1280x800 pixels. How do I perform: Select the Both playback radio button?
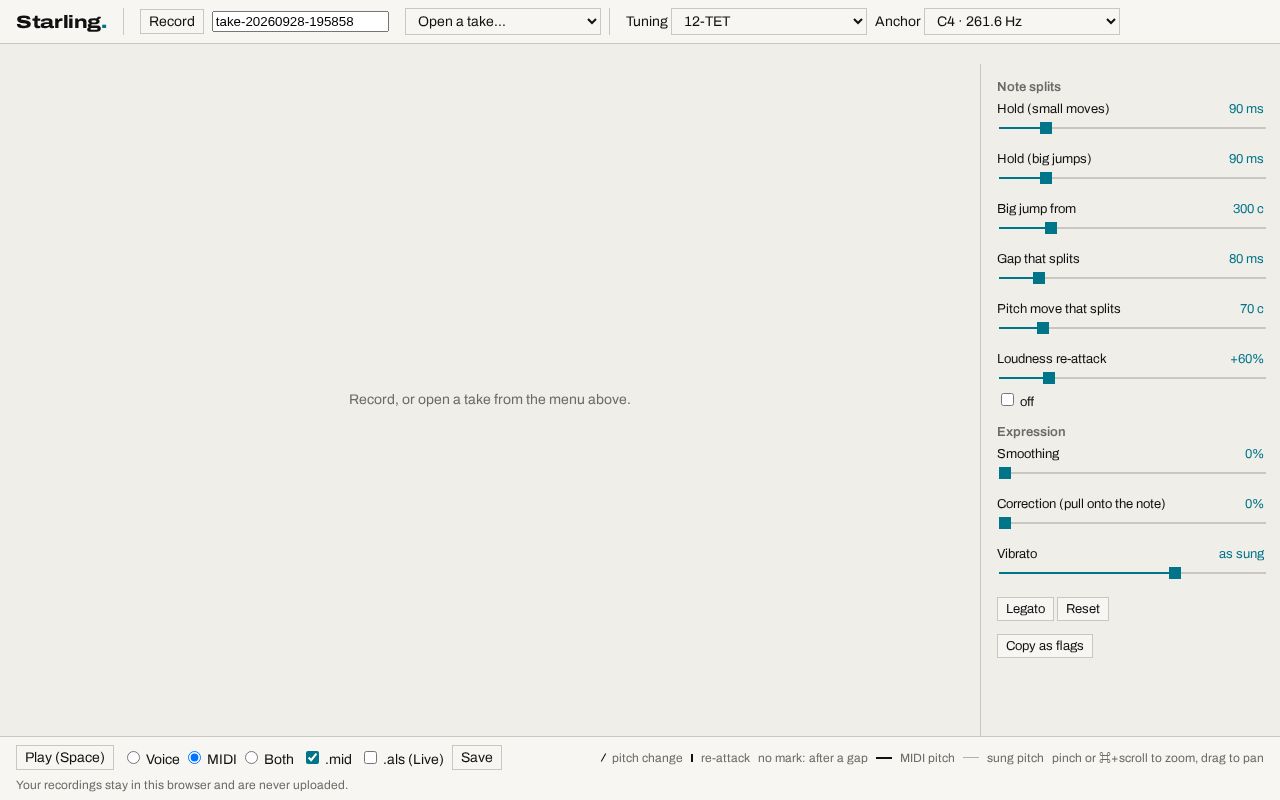tap(252, 758)
